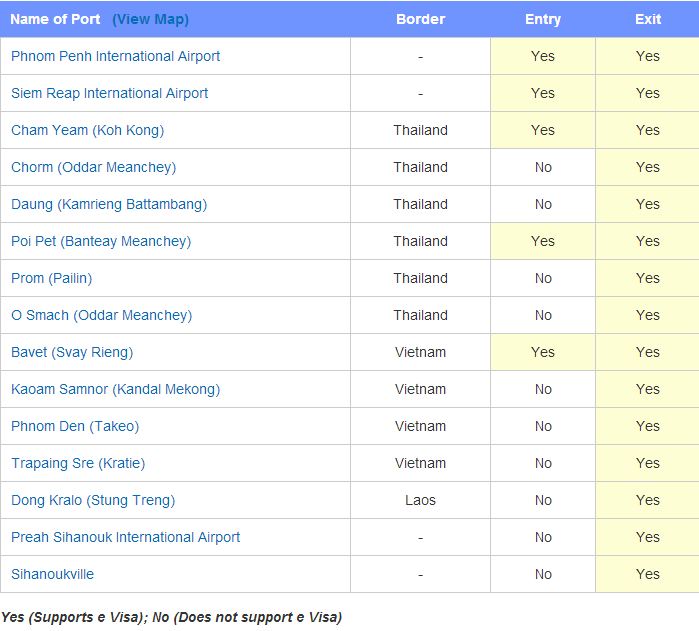Viewport: 699px width, 631px height.
Task: Open Phnom Den (Takeo) port link
Action: (75, 426)
